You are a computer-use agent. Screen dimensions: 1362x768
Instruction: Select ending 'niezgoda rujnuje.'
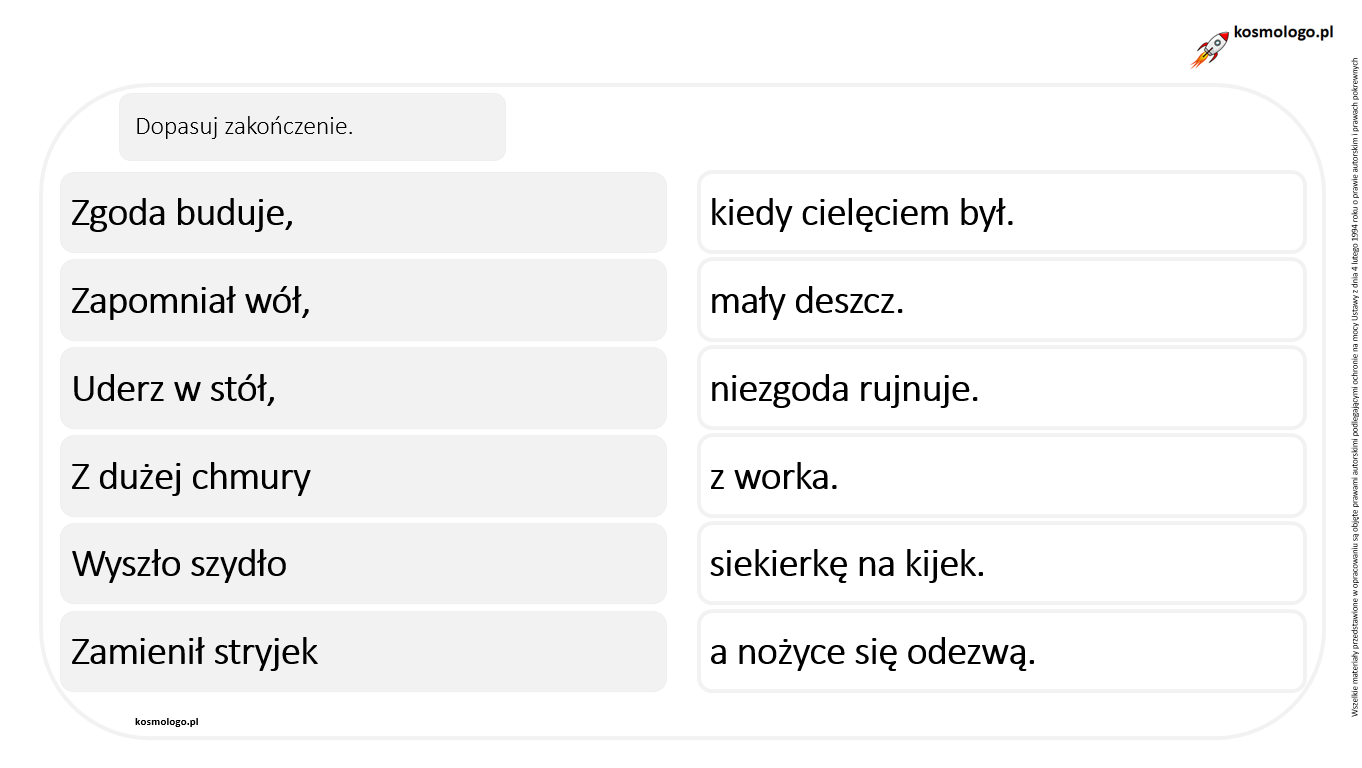click(1002, 388)
